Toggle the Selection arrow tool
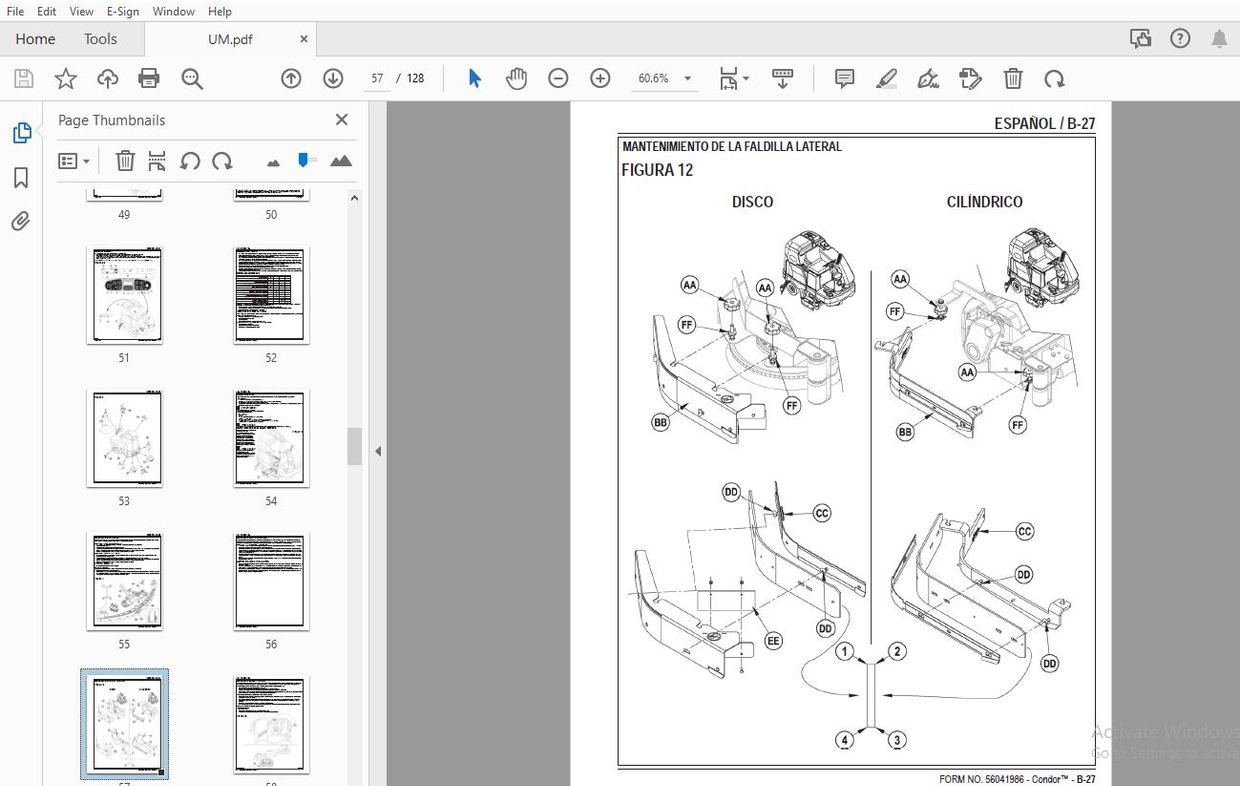The image size is (1240, 786). [x=474, y=78]
